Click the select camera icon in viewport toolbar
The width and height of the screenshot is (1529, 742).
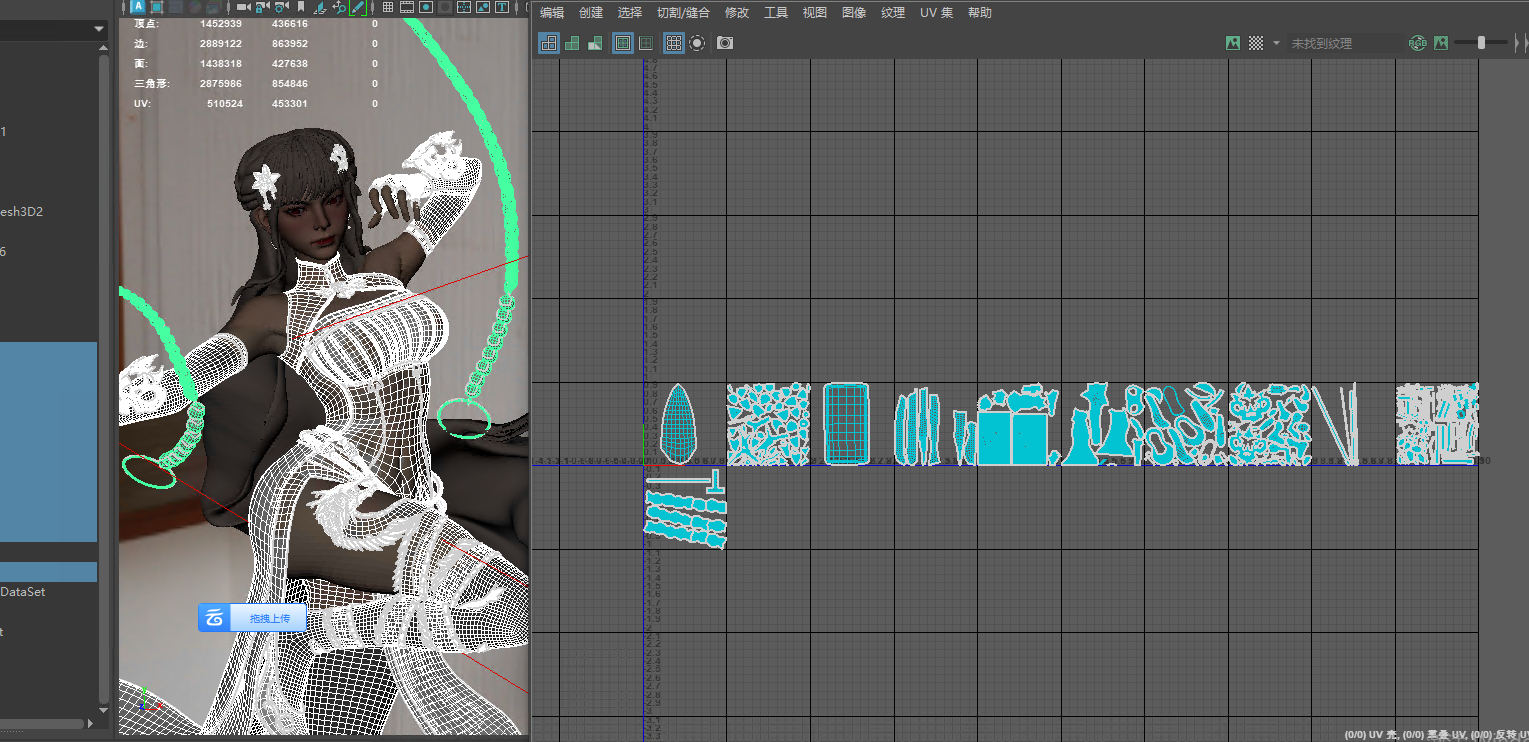click(243, 7)
